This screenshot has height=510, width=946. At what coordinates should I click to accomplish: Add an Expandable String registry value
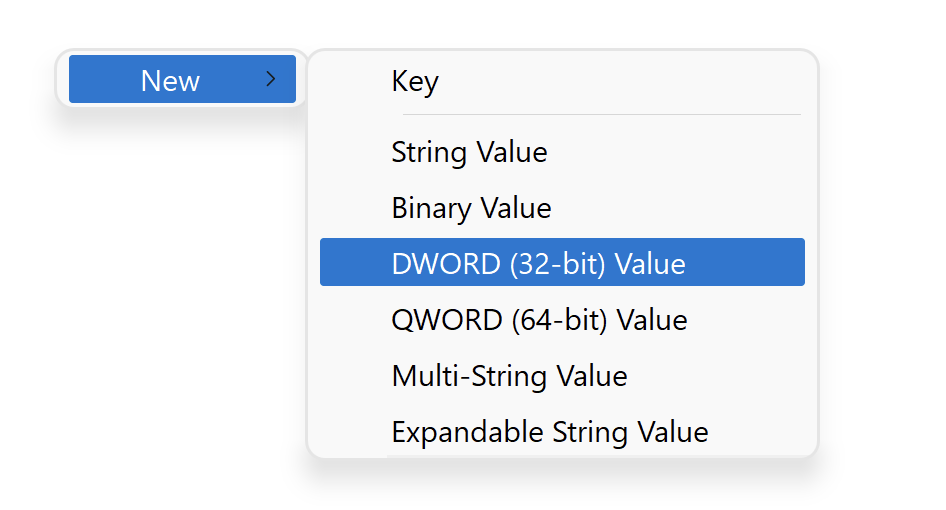click(x=549, y=431)
